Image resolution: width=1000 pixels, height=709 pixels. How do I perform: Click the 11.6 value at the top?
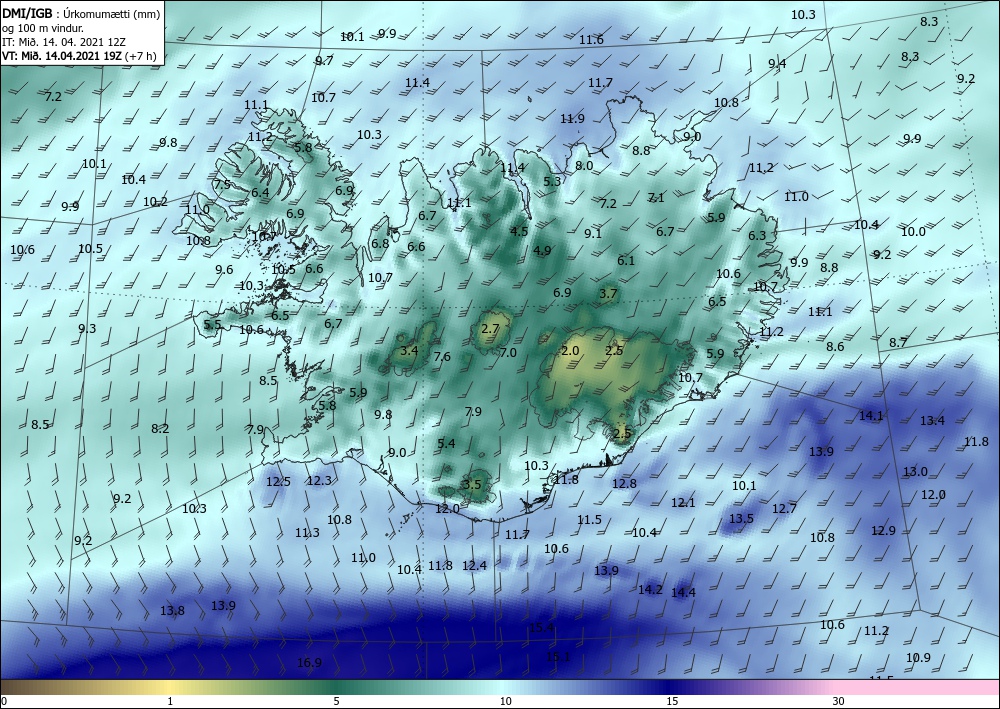[591, 40]
